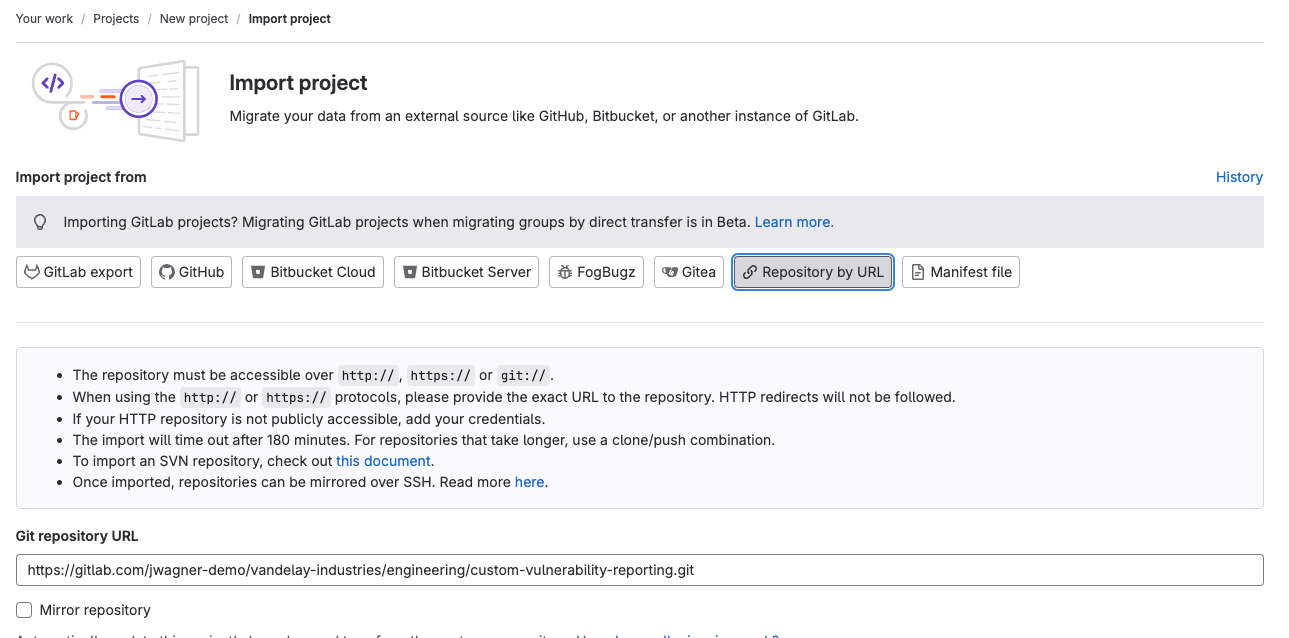Focus the Git repository URL field
This screenshot has width=1289, height=638.
(x=639, y=570)
